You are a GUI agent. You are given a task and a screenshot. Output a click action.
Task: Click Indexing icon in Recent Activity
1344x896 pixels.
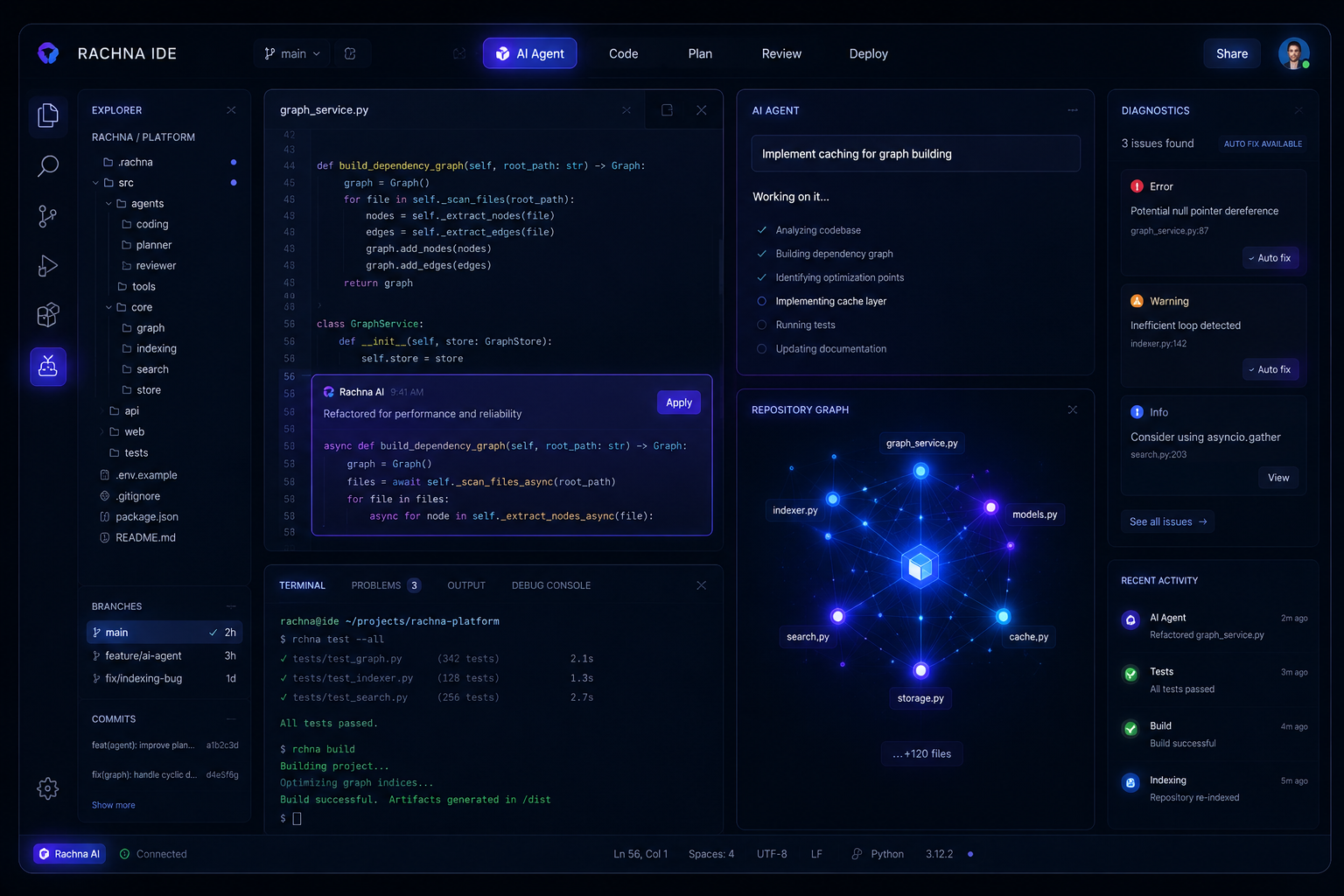click(x=1130, y=782)
